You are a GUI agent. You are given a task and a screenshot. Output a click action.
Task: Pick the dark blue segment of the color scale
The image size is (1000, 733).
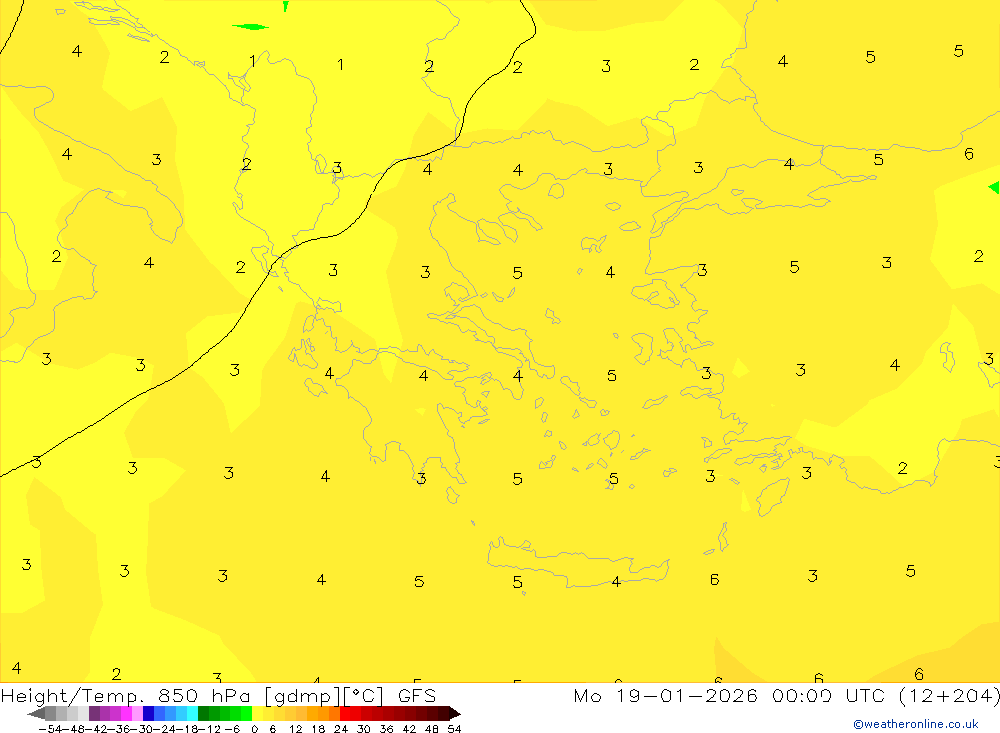[x=148, y=713]
